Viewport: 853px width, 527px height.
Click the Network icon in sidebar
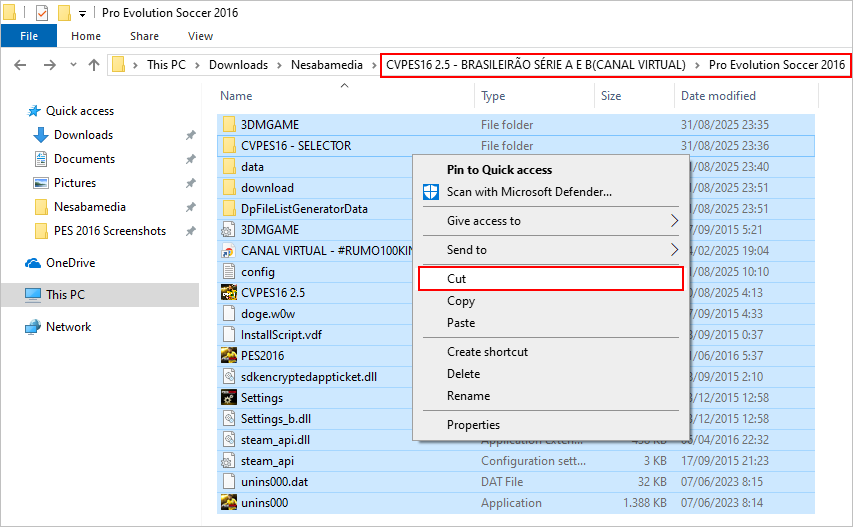click(x=33, y=327)
